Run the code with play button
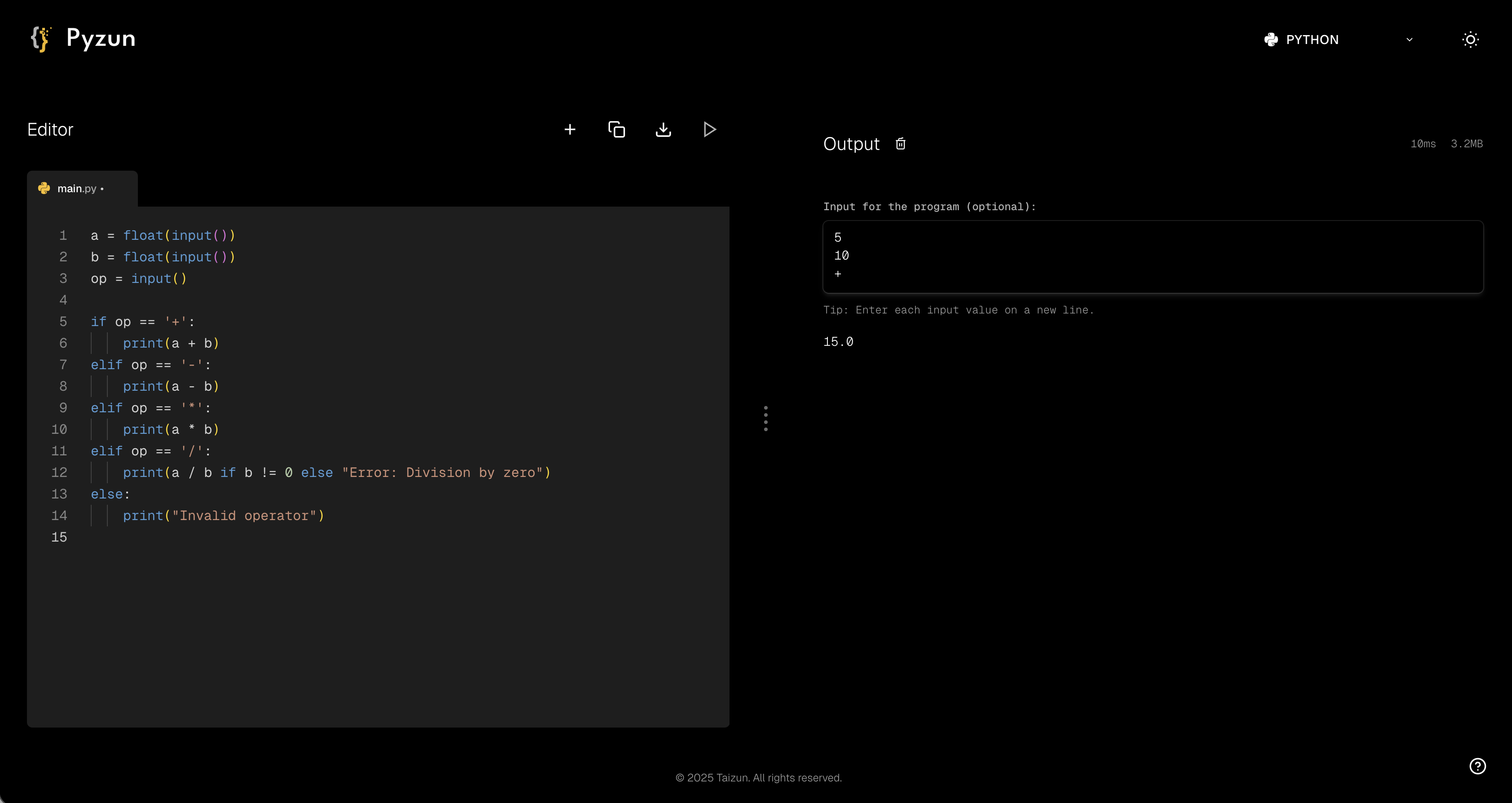 pos(710,129)
